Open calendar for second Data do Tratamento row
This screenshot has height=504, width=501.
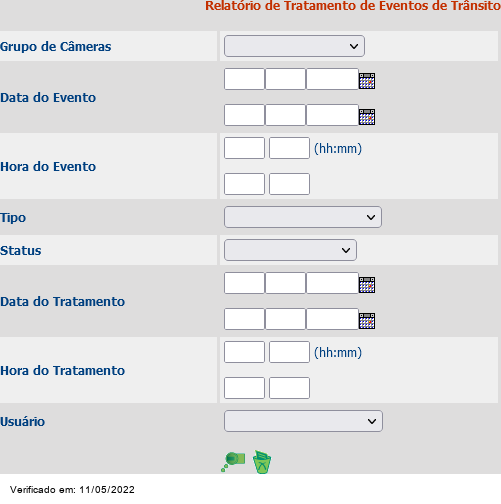367,321
